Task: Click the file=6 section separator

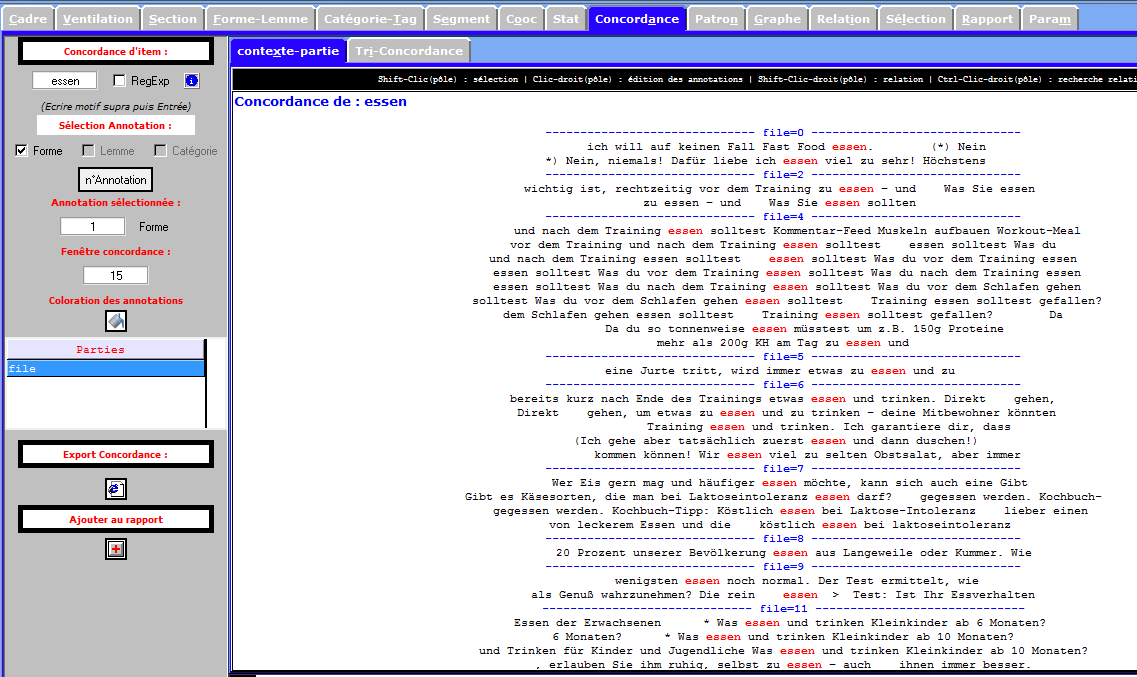Action: pyautogui.click(x=783, y=385)
